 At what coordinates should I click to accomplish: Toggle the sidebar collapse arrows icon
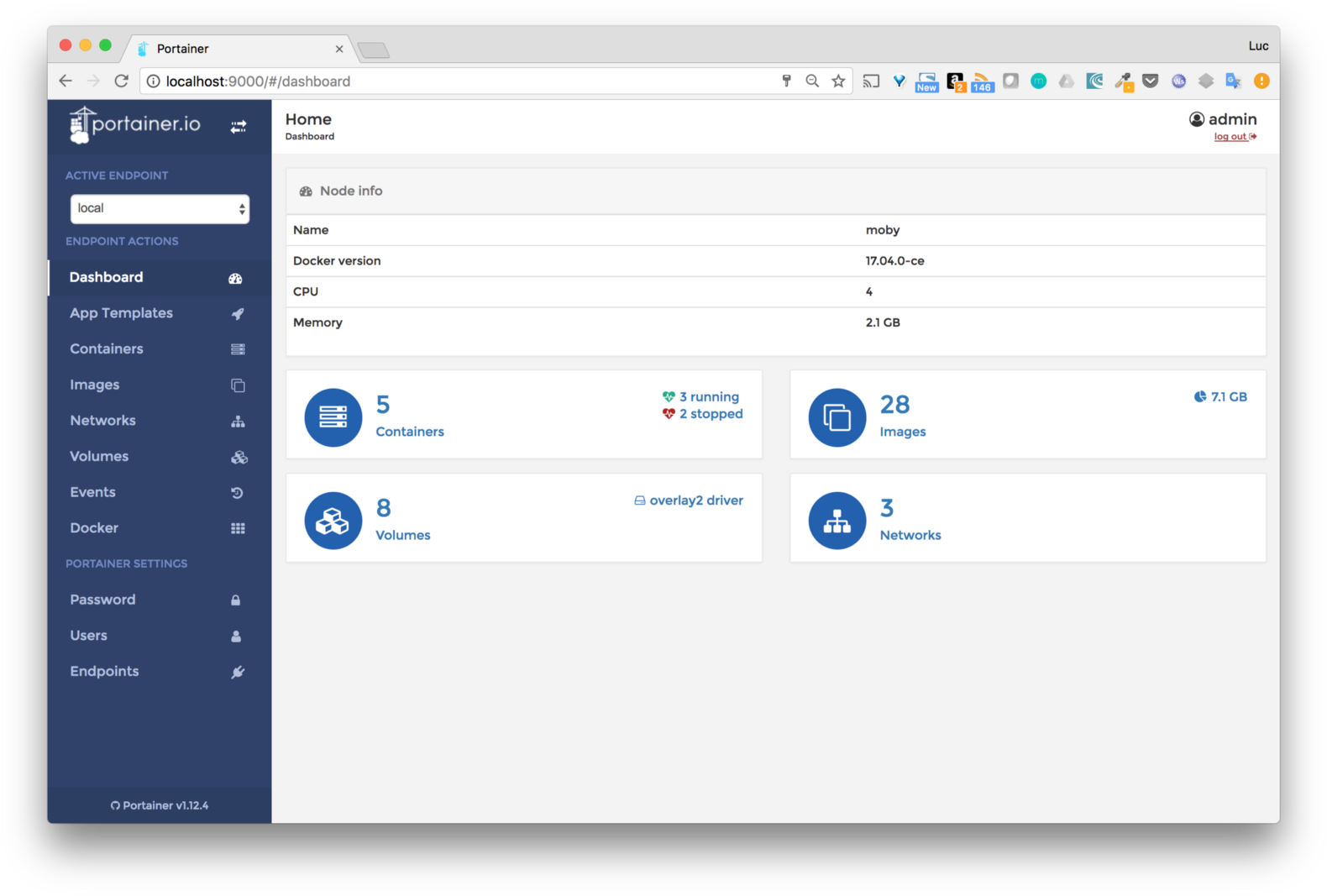click(x=239, y=126)
